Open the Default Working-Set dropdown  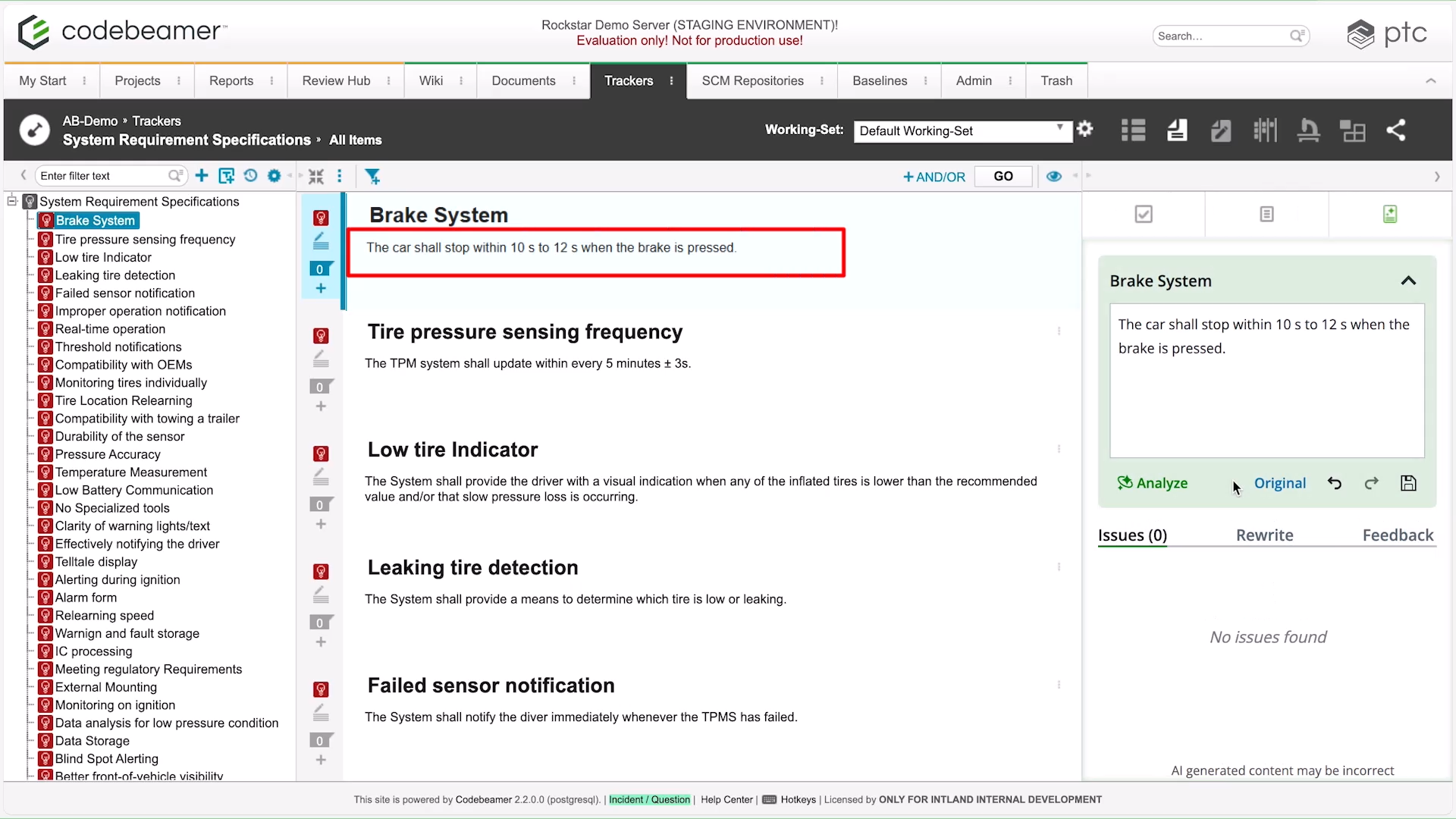coord(962,130)
